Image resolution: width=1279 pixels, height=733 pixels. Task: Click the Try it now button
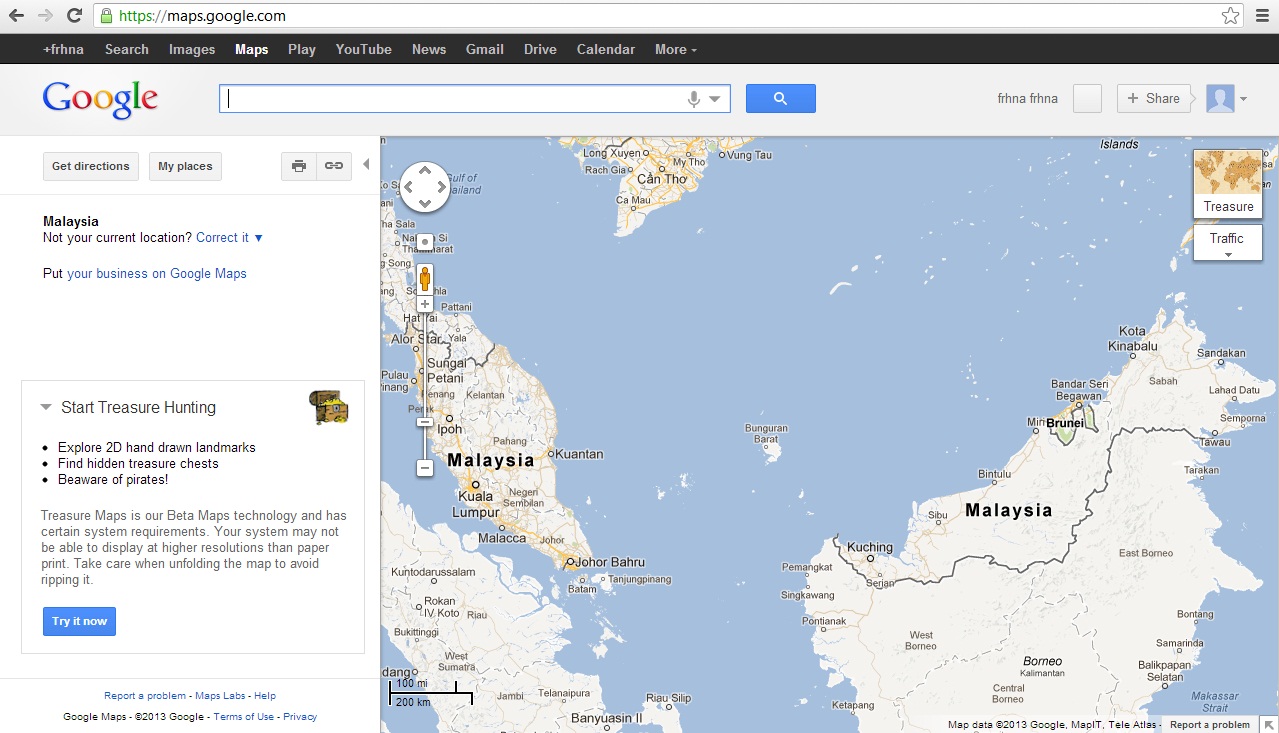79,621
